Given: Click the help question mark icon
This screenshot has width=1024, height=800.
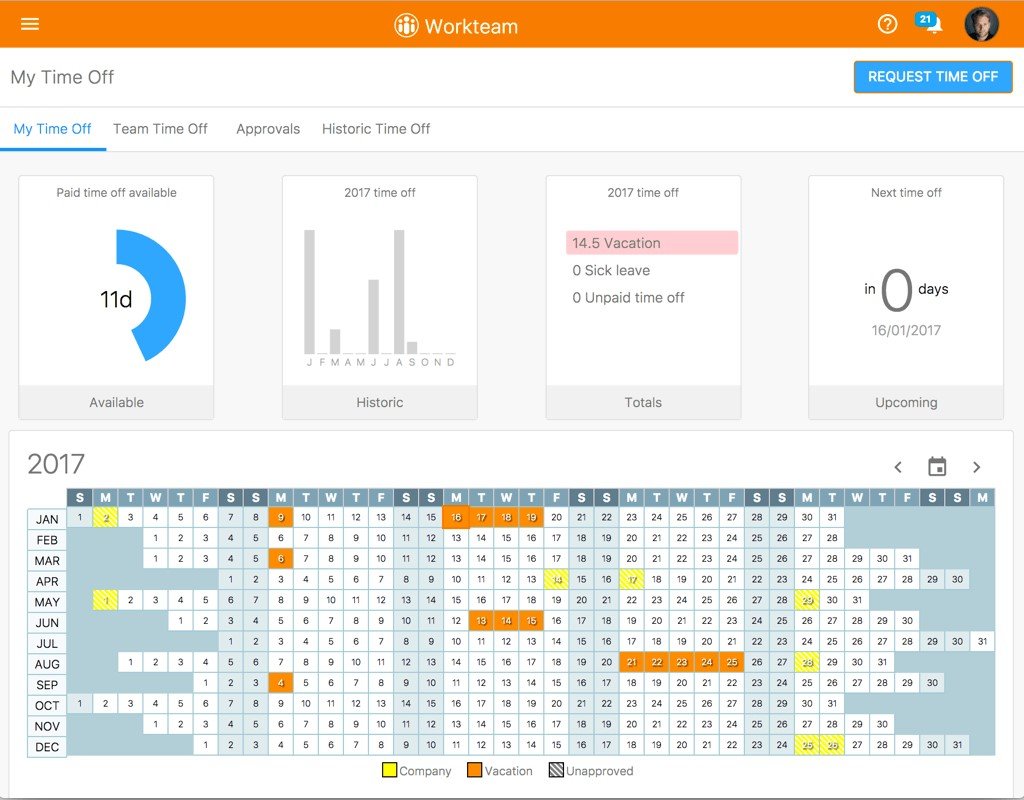Looking at the screenshot, I should 887,25.
